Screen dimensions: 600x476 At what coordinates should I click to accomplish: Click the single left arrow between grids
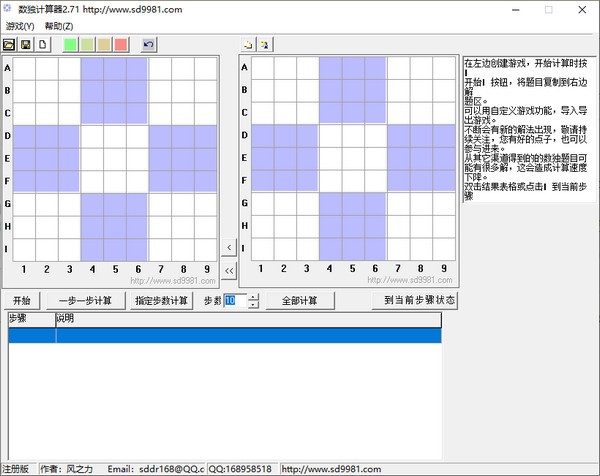(228, 246)
